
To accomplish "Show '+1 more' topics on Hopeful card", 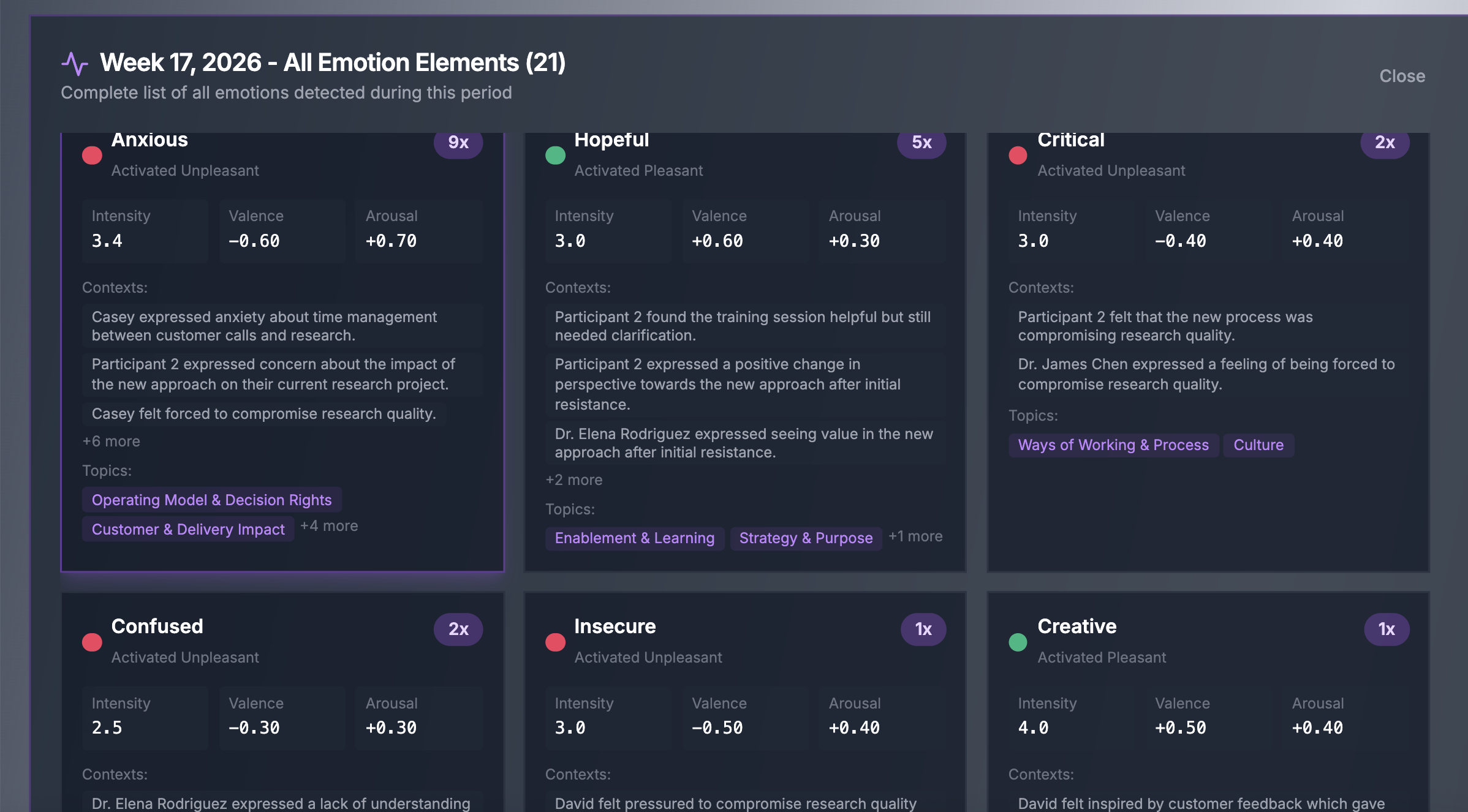I will pyautogui.click(x=915, y=536).
